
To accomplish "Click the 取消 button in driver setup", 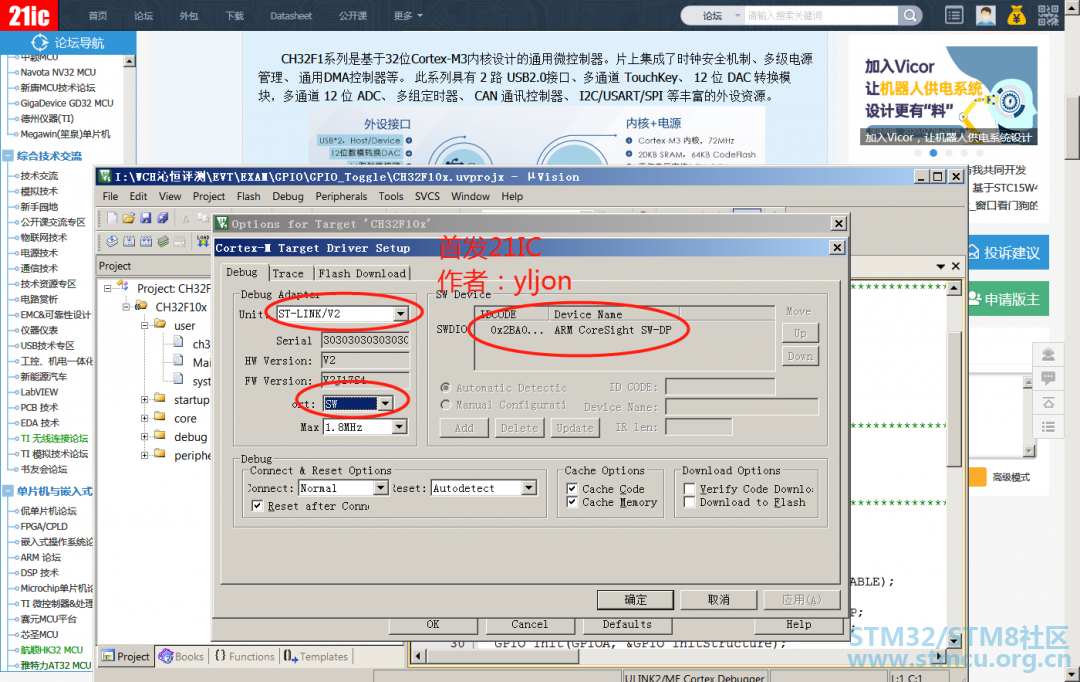I will tap(718, 600).
